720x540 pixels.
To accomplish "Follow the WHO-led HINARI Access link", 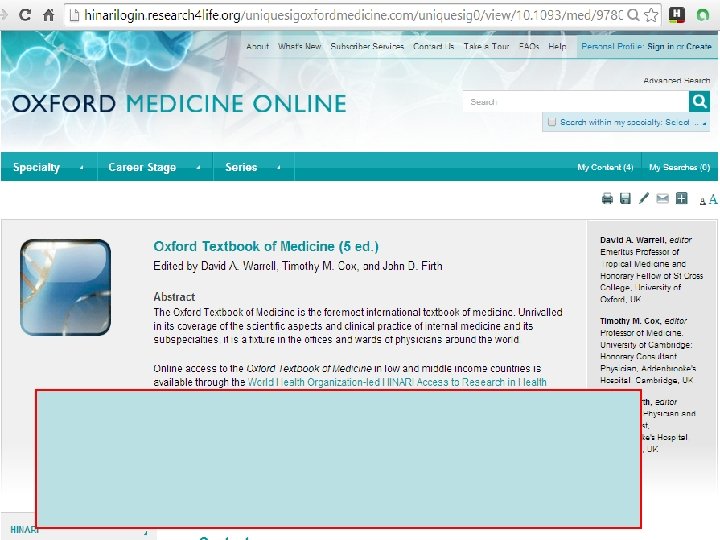I will click(397, 382).
